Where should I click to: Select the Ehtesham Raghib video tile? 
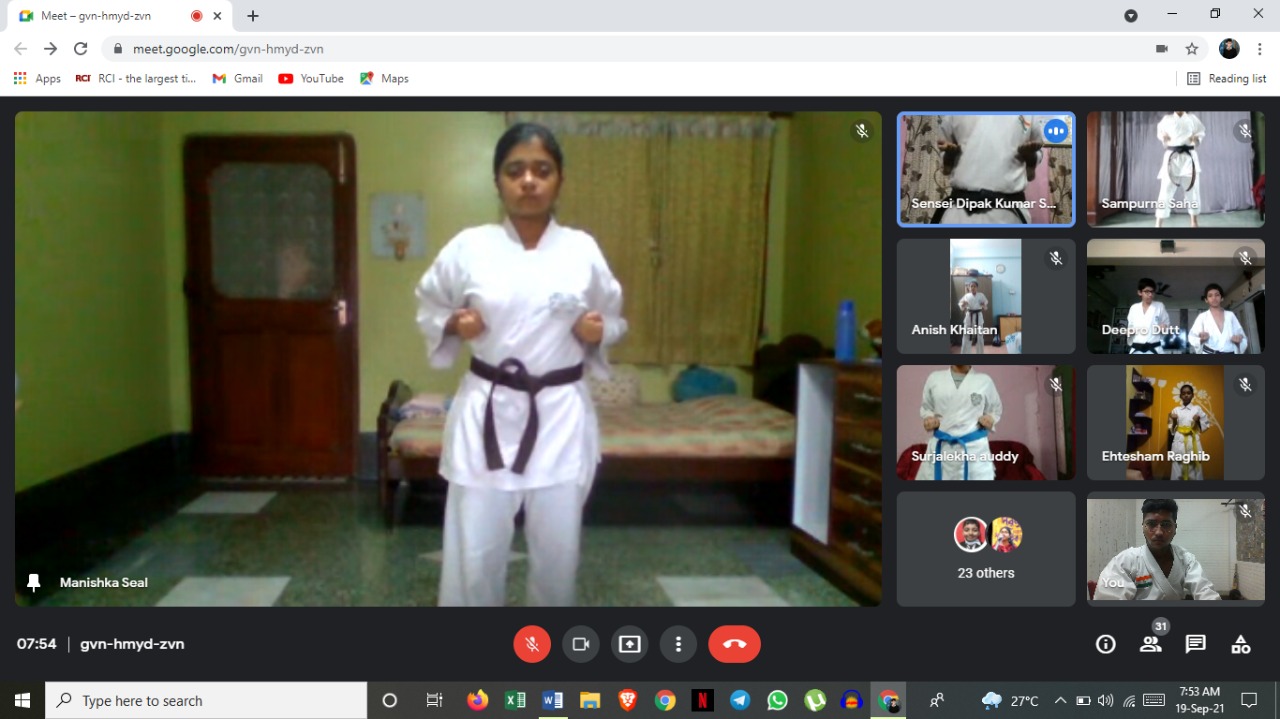(1176, 422)
